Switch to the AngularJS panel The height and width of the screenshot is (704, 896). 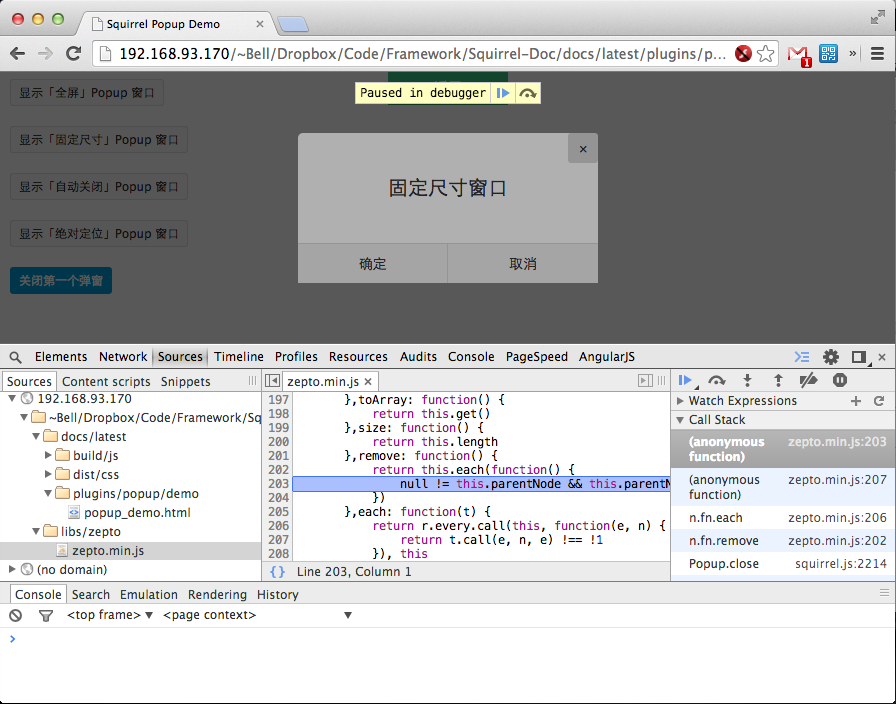click(606, 357)
